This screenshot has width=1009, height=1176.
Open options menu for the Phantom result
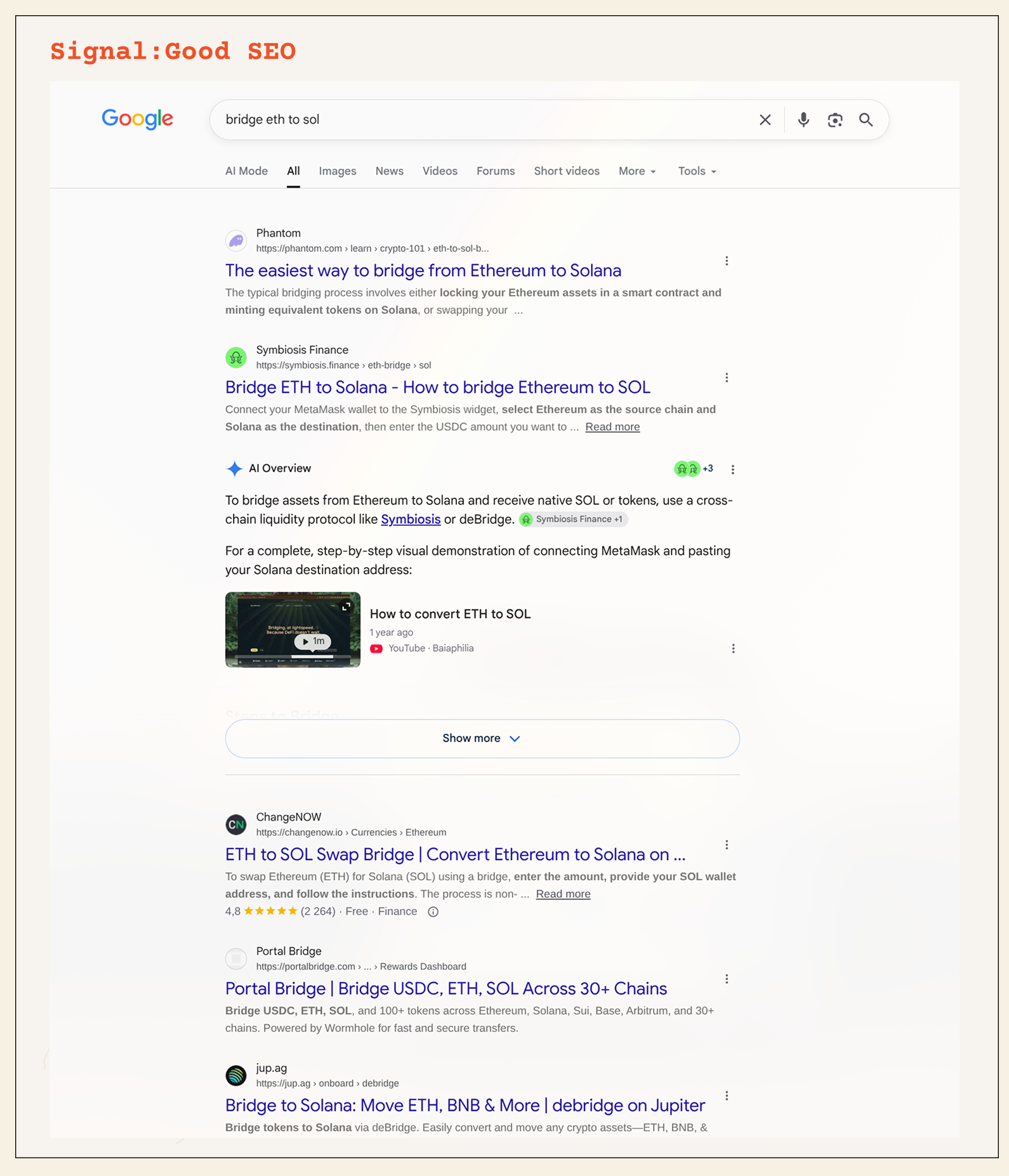coord(727,261)
